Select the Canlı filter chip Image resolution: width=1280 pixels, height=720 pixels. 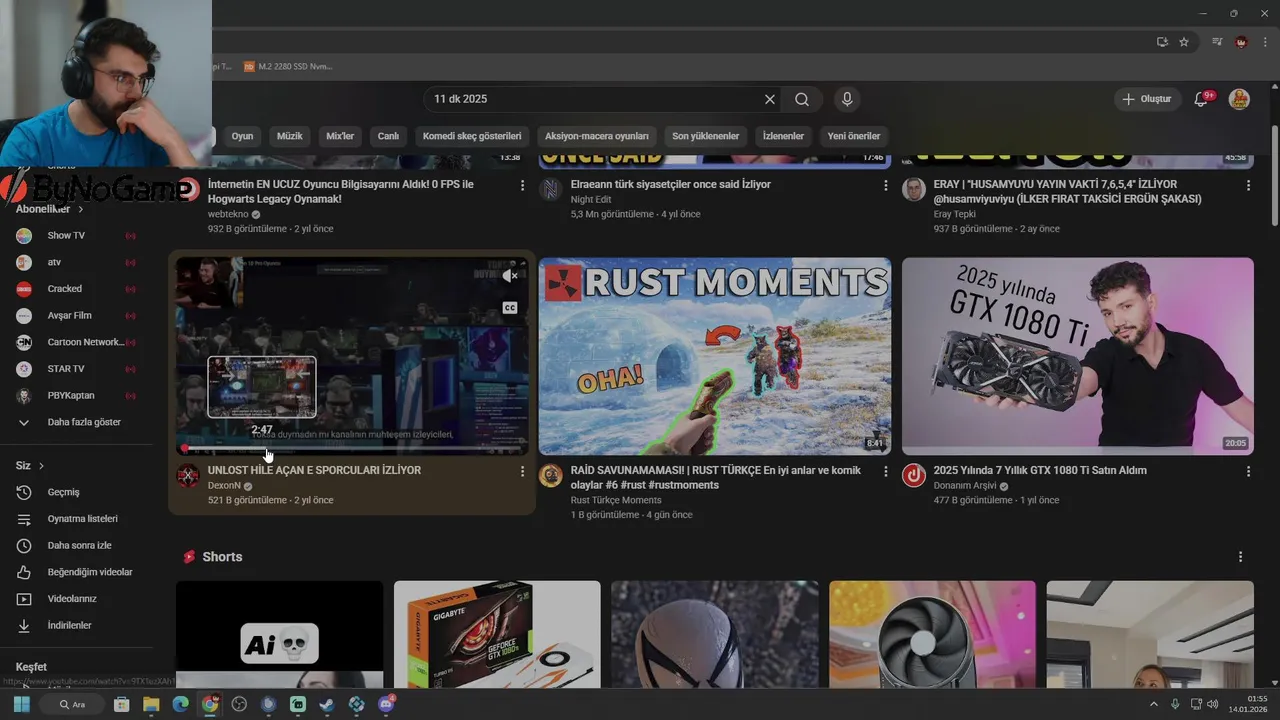pyautogui.click(x=388, y=136)
